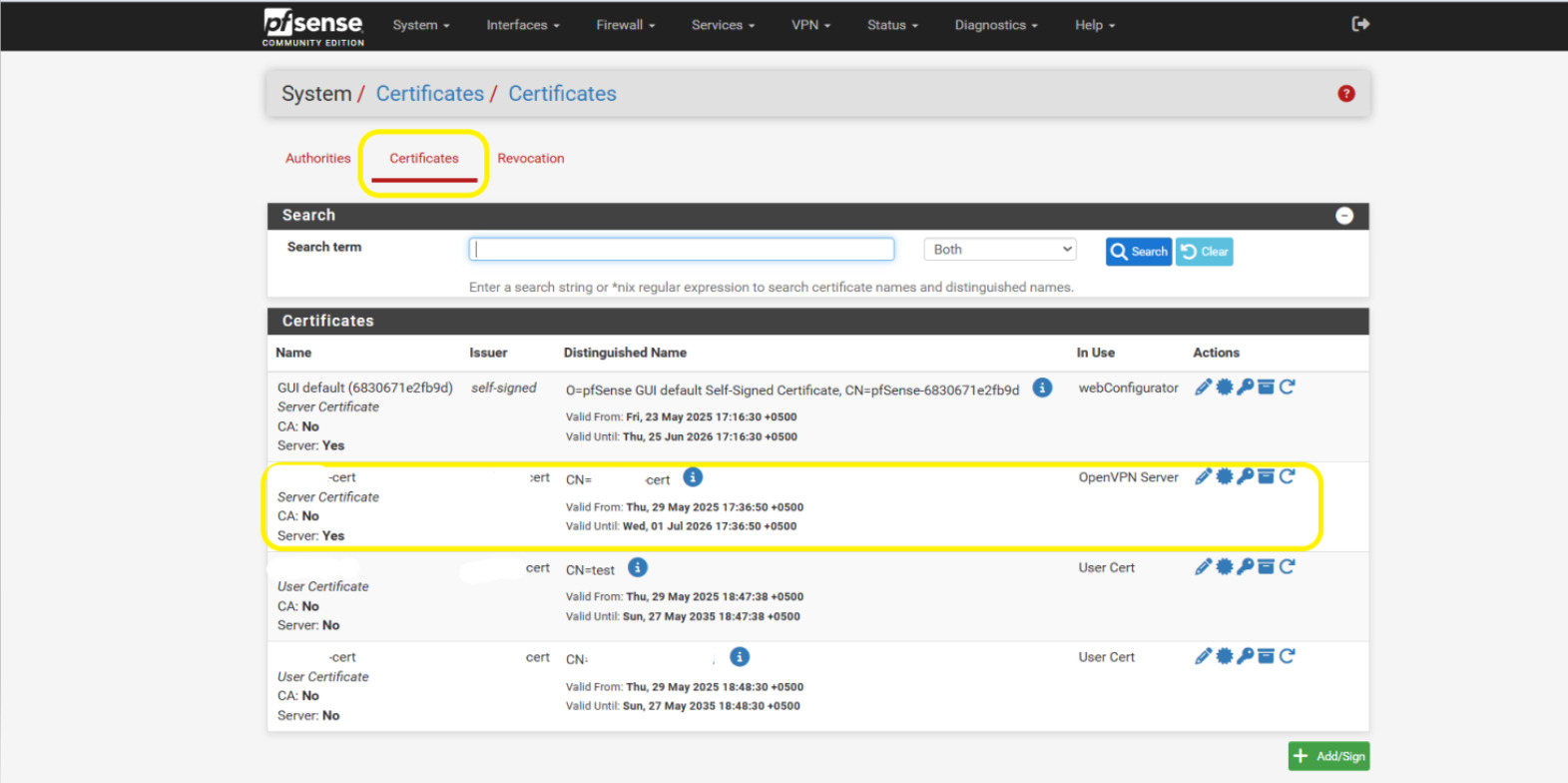Expand the Firewall menu
This screenshot has width=1568, height=783.
pos(625,25)
